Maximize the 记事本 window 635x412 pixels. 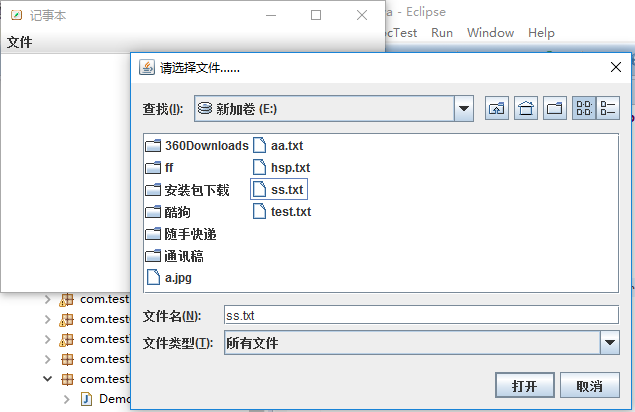coord(316,15)
